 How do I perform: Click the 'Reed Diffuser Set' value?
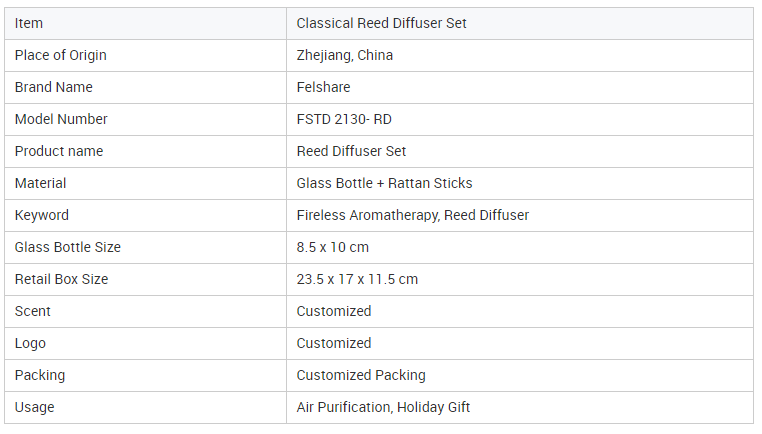click(351, 151)
